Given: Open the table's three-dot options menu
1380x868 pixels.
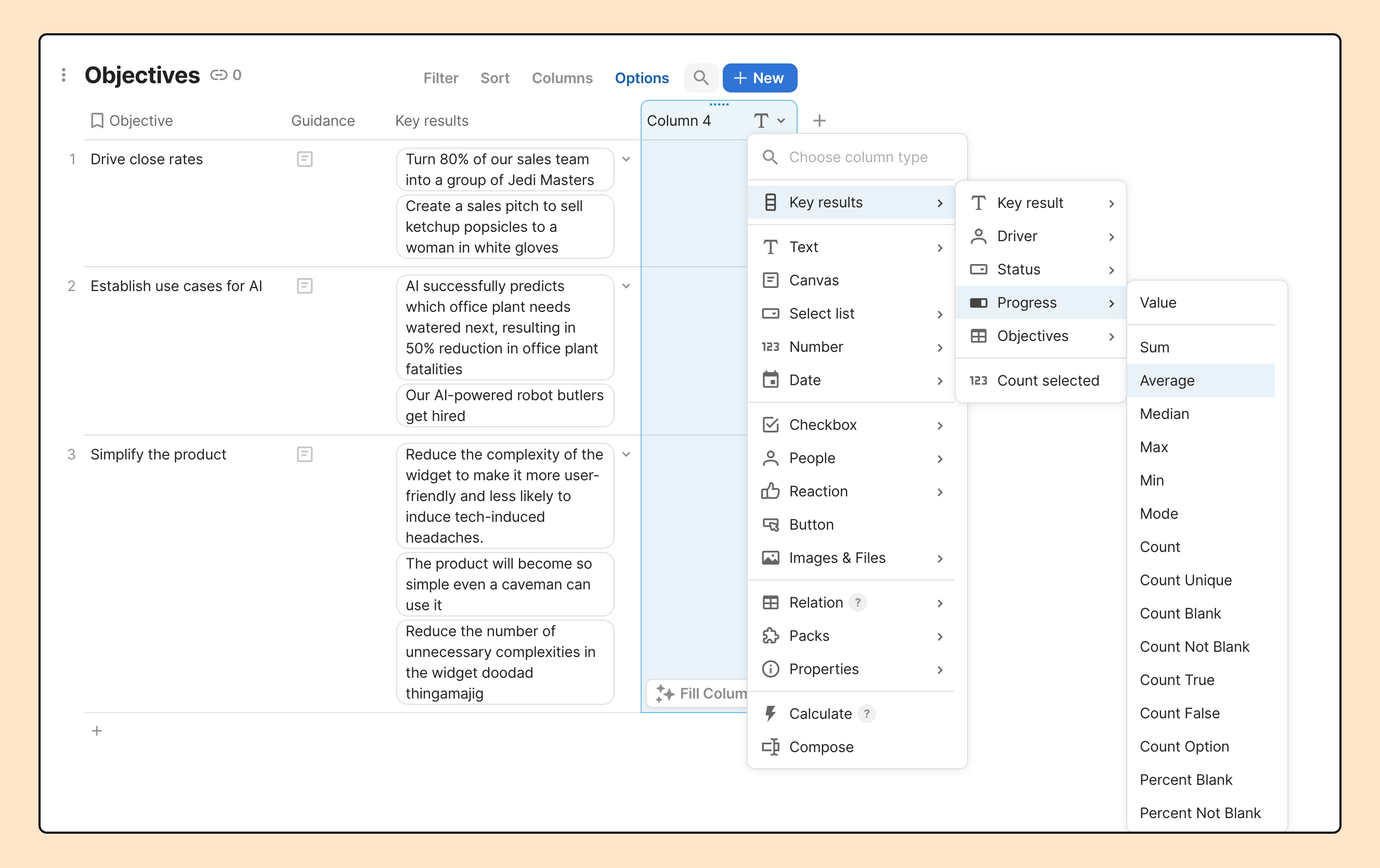Looking at the screenshot, I should click(x=63, y=75).
